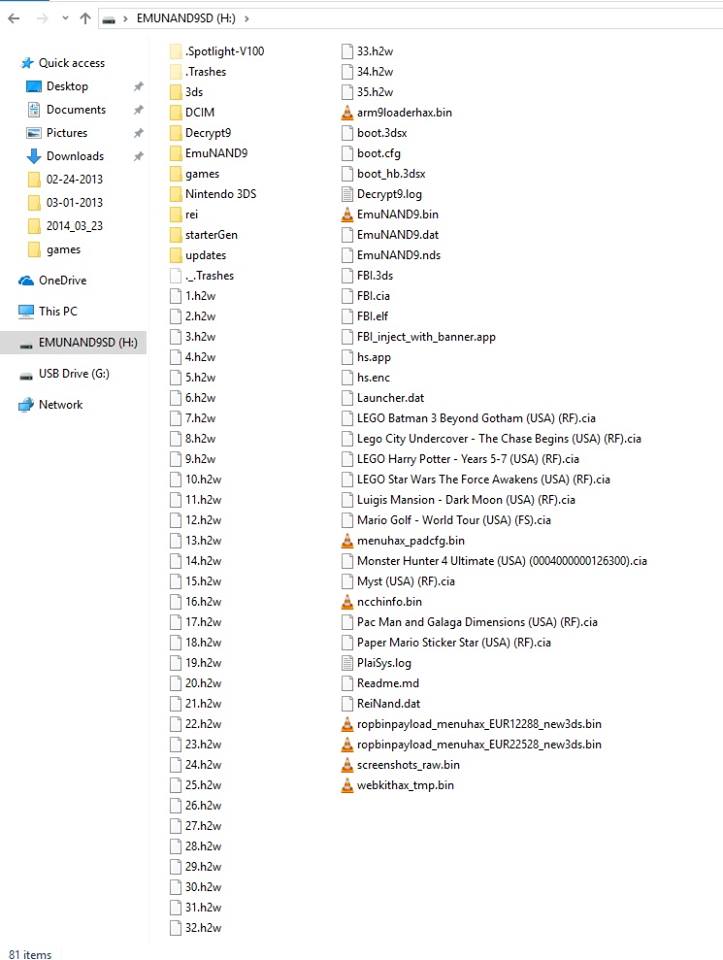
Task: Select the DCIM folder icon
Action: pyautogui.click(x=176, y=112)
